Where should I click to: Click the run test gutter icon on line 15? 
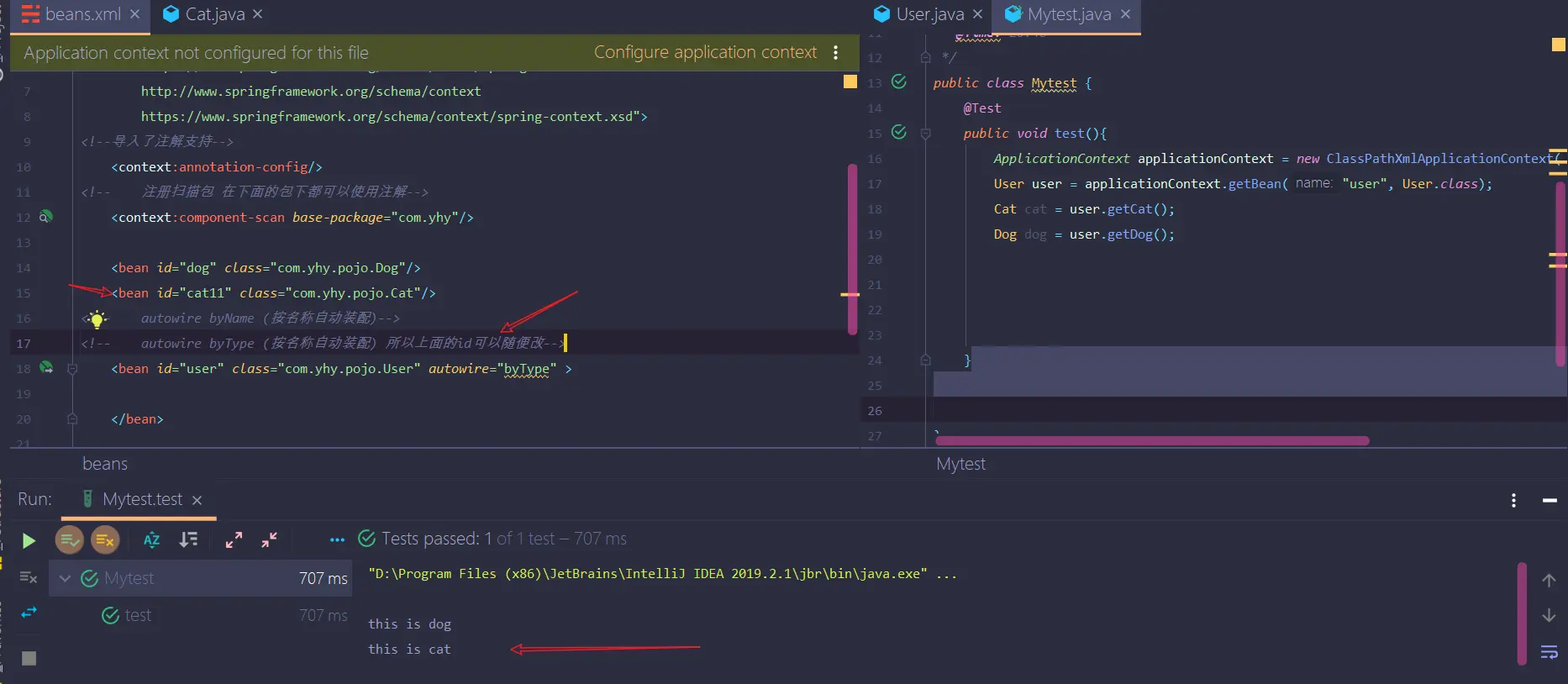[x=899, y=132]
